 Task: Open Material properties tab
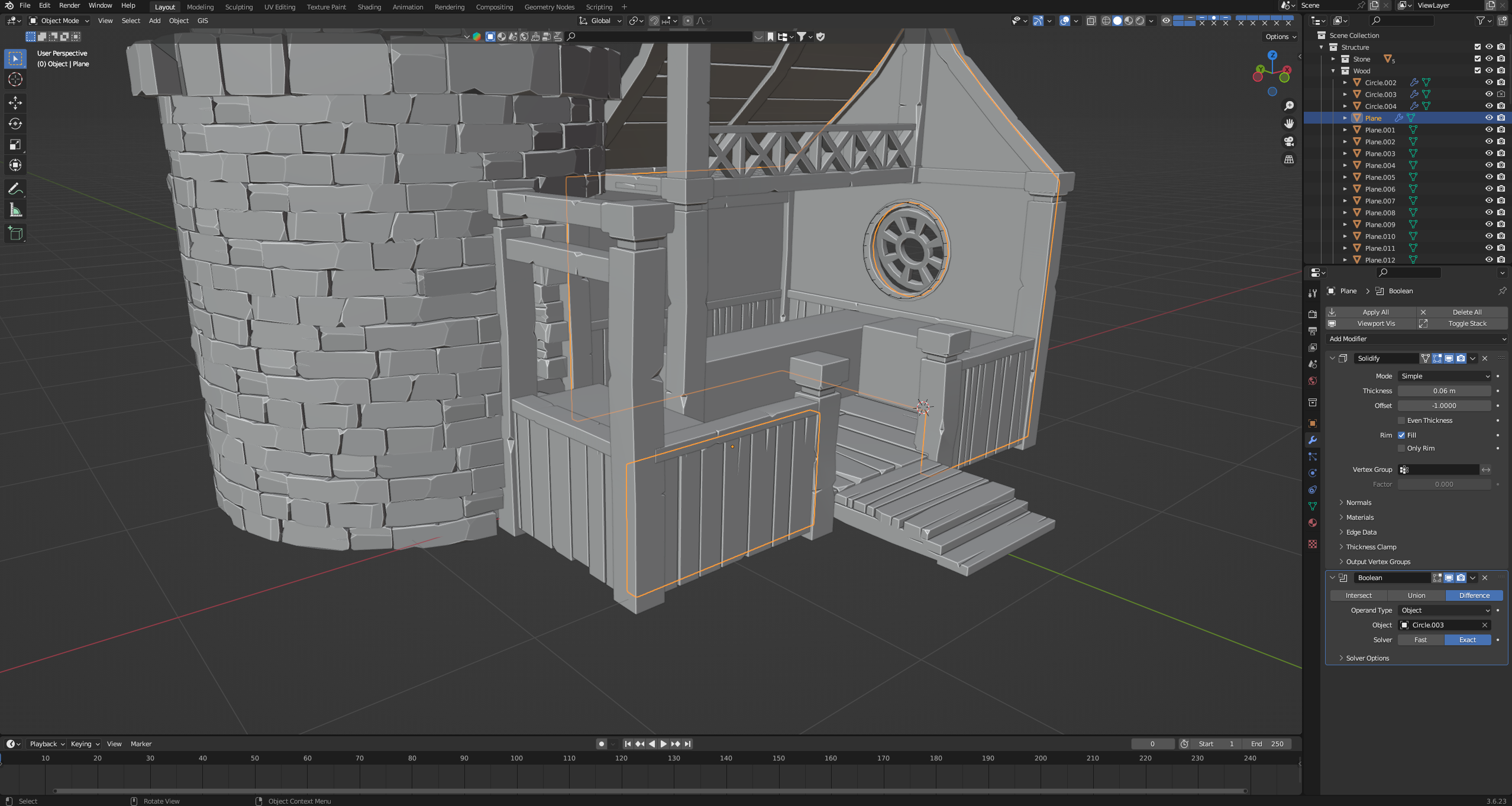click(1313, 523)
